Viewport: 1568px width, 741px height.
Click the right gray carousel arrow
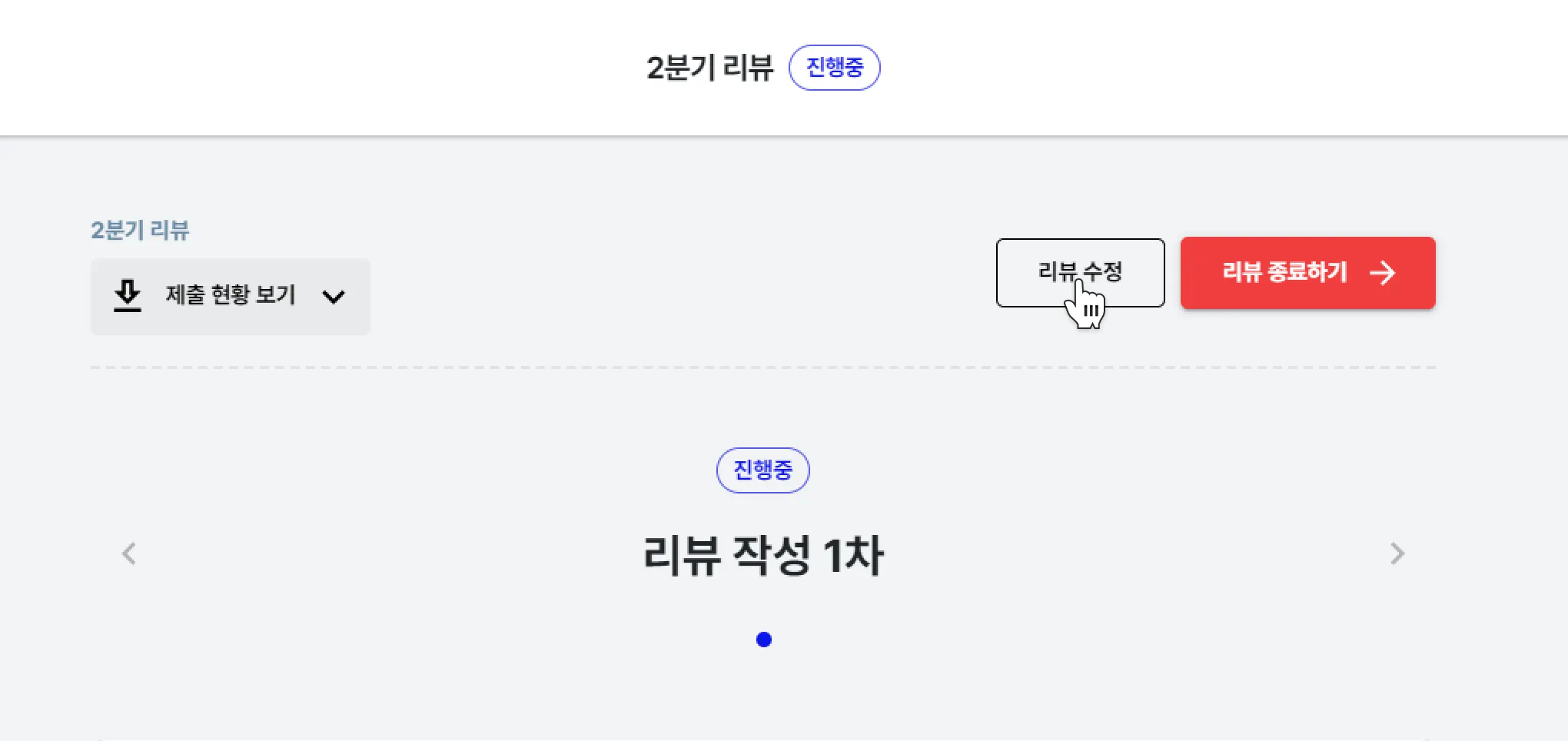1397,553
